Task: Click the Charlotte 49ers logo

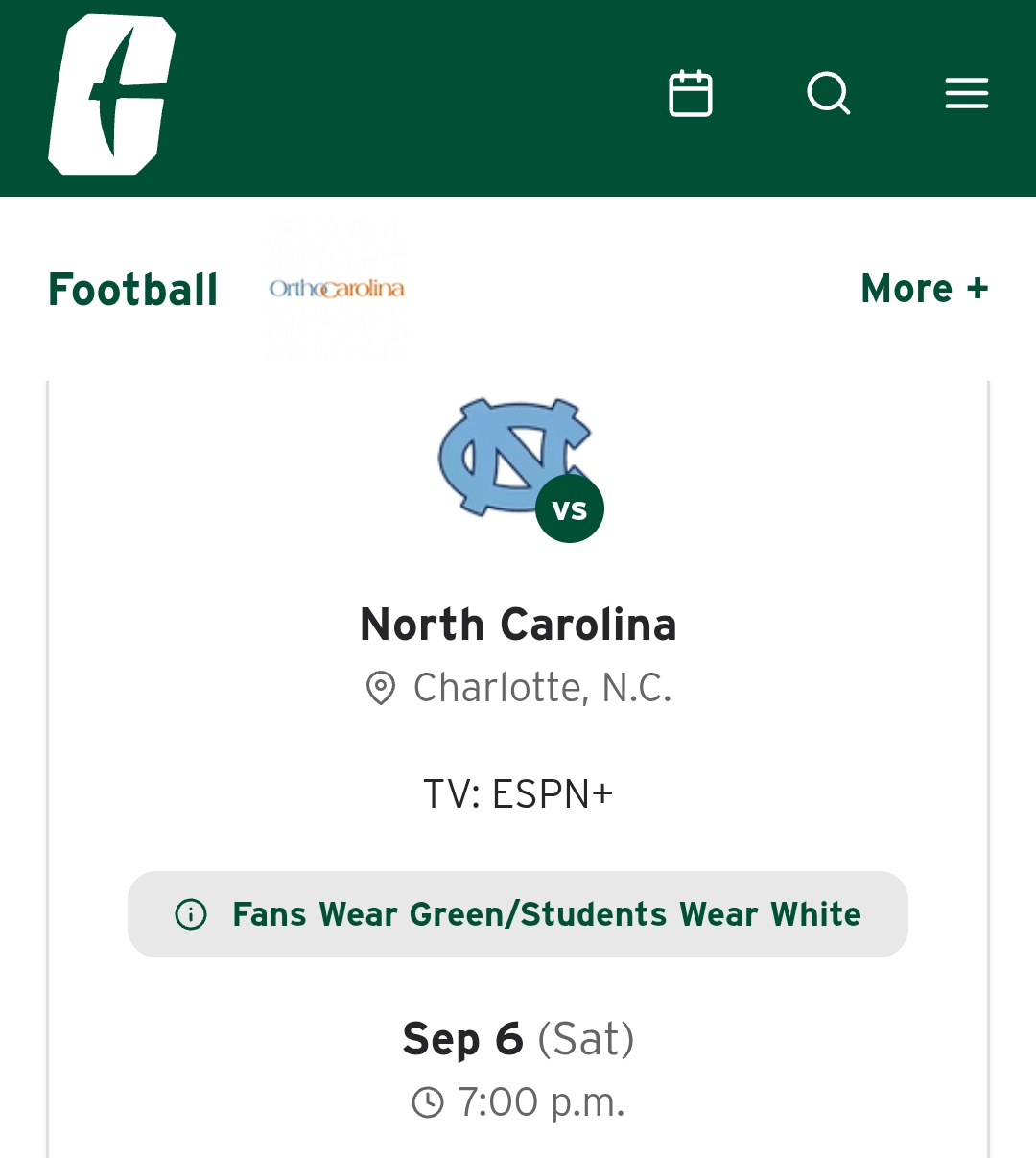Action: (112, 95)
